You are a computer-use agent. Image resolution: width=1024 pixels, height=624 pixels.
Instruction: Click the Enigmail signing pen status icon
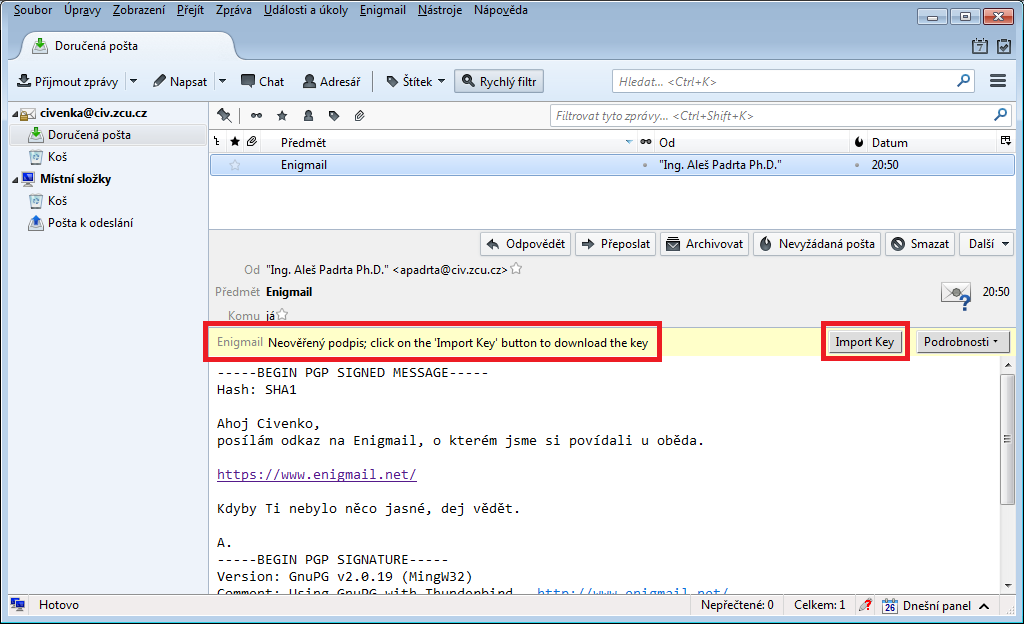click(865, 605)
